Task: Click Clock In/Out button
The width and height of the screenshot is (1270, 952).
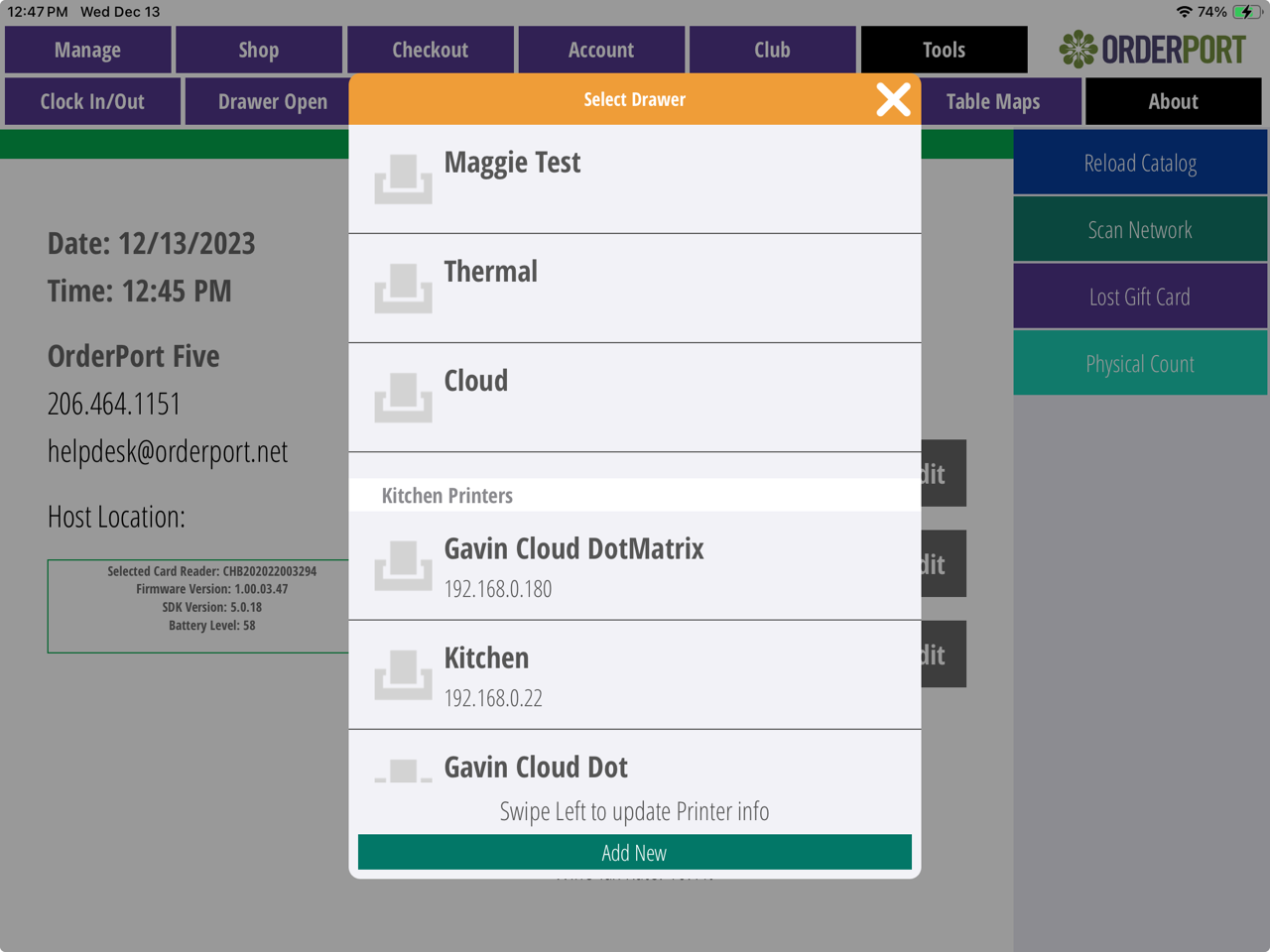Action: coord(92,101)
